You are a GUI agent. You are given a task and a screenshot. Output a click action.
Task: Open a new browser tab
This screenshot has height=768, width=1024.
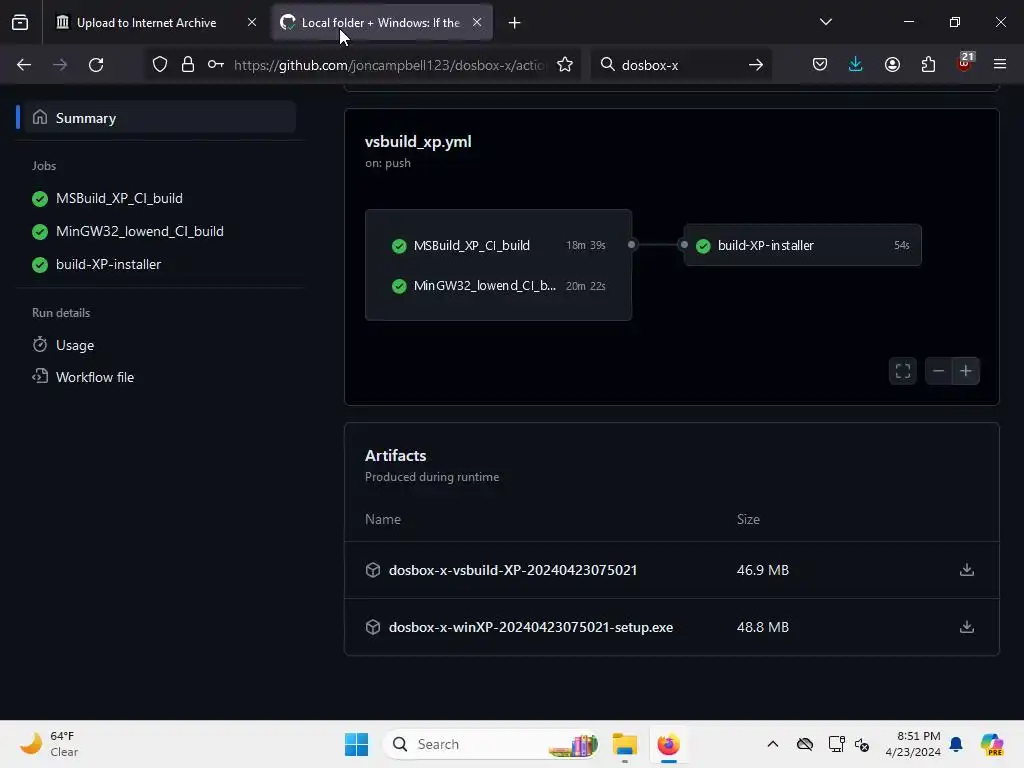click(515, 23)
